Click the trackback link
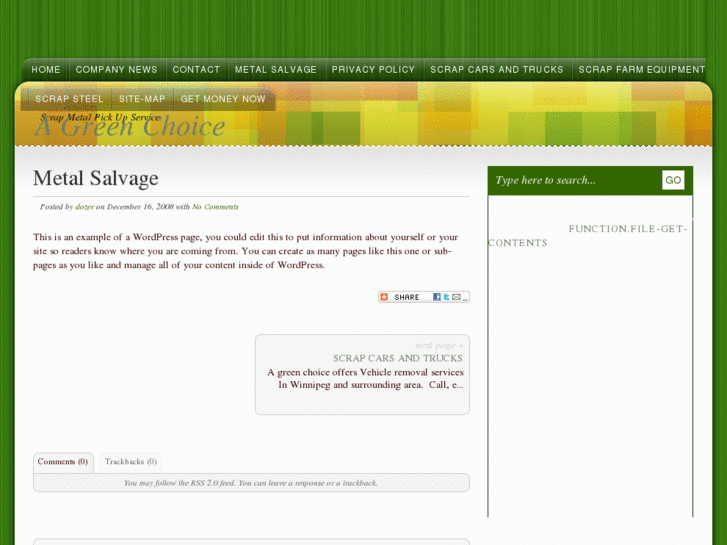The height and width of the screenshot is (545, 727). click(359, 483)
